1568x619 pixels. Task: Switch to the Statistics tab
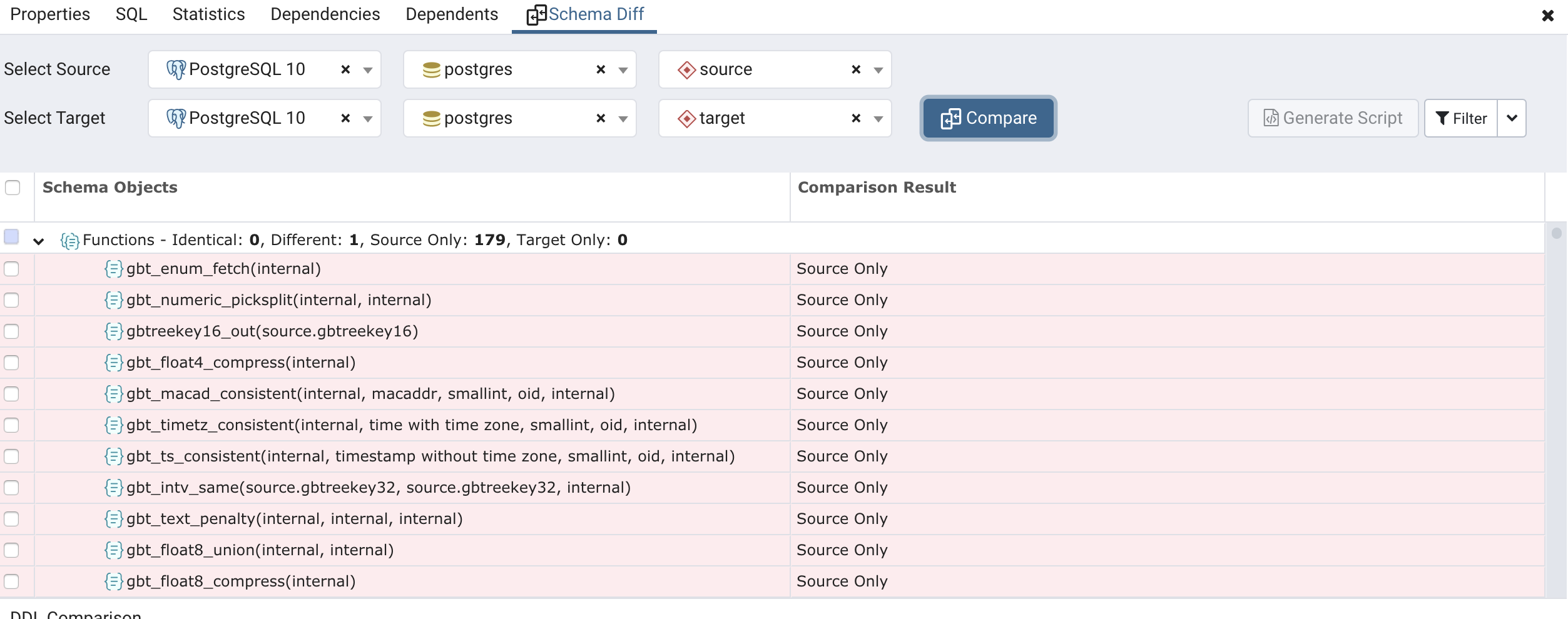point(208,14)
